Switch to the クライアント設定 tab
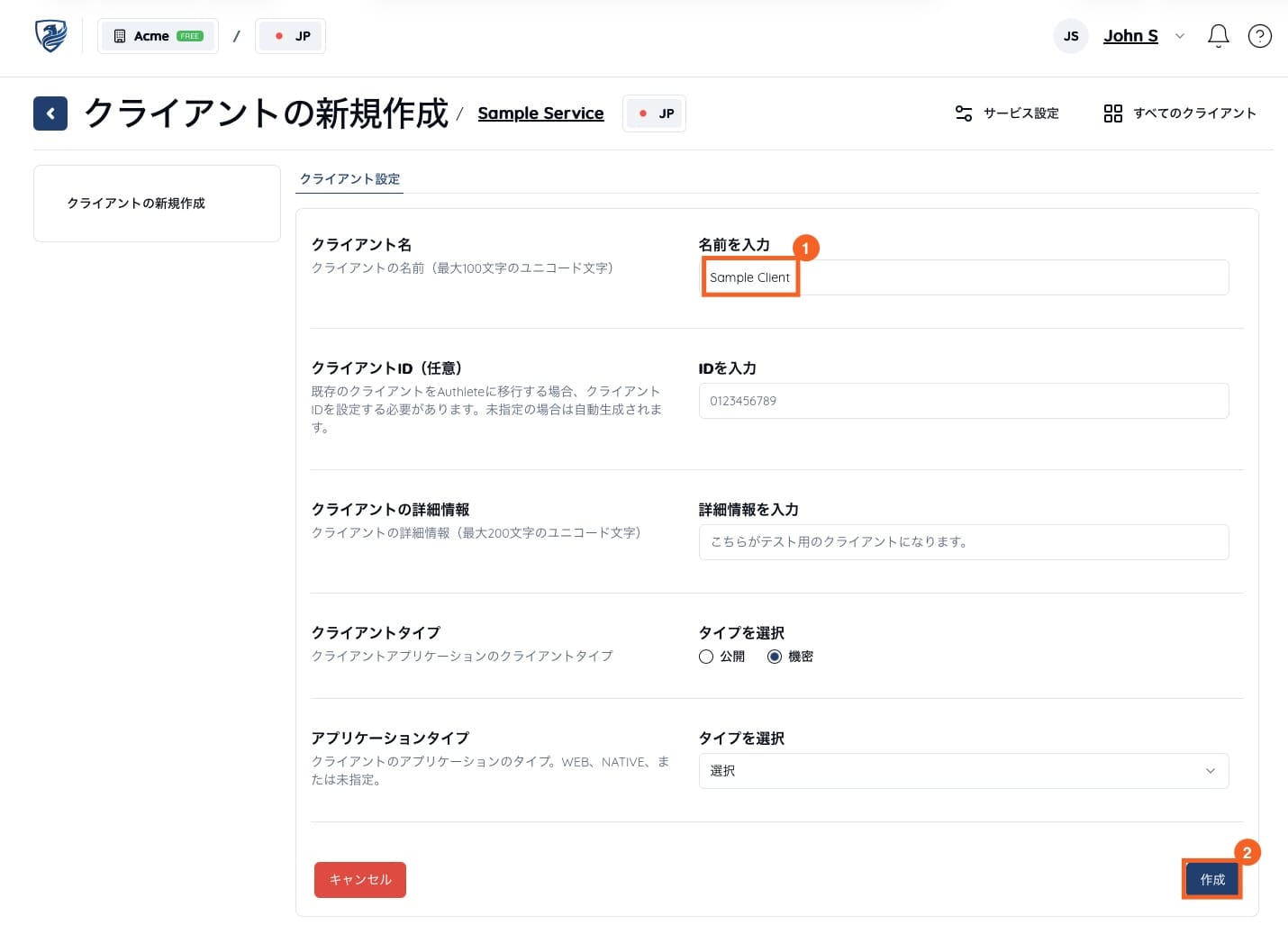Image resolution: width=1288 pixels, height=952 pixels. [x=349, y=179]
